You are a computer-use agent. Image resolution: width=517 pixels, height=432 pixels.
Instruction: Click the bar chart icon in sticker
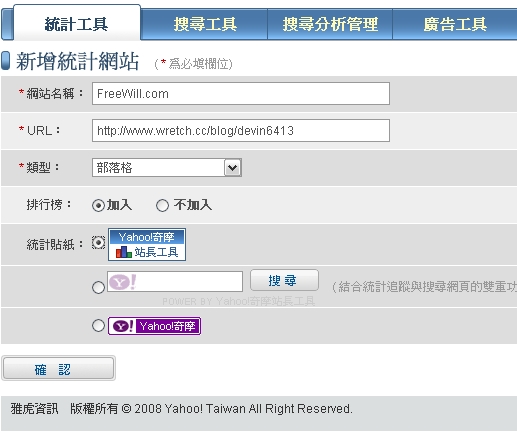click(x=124, y=252)
